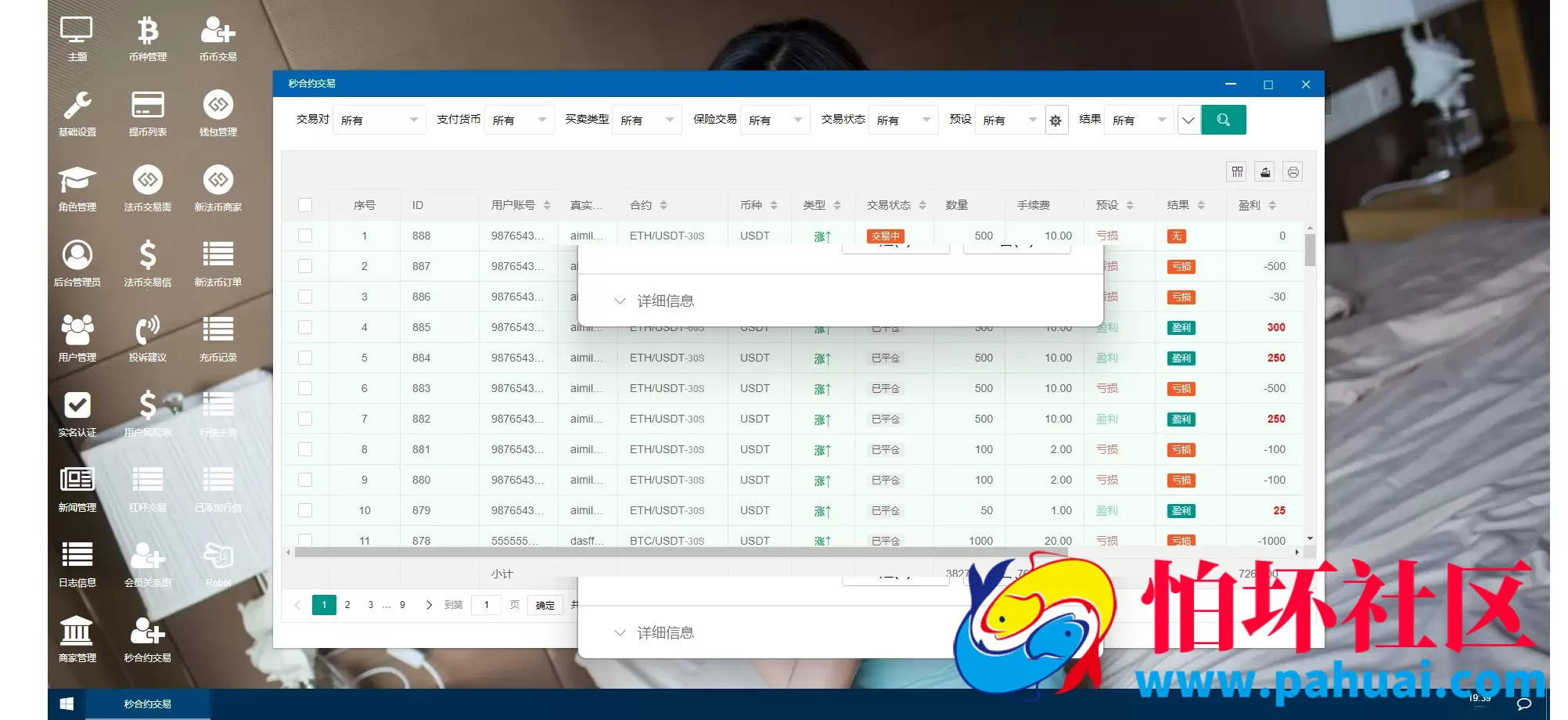This screenshot has width=1568, height=720.
Task: Check the row with ID 887
Action: pos(305,266)
